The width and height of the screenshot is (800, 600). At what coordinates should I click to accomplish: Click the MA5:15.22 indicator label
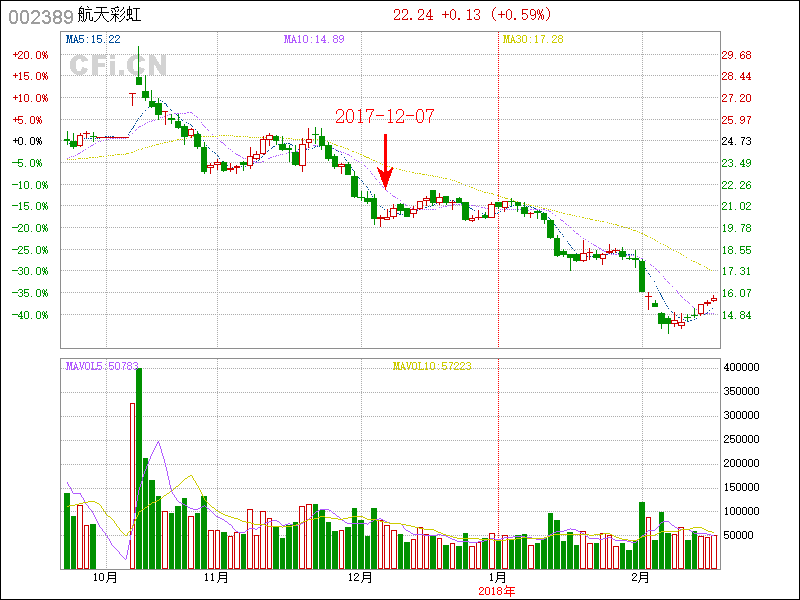[93, 39]
